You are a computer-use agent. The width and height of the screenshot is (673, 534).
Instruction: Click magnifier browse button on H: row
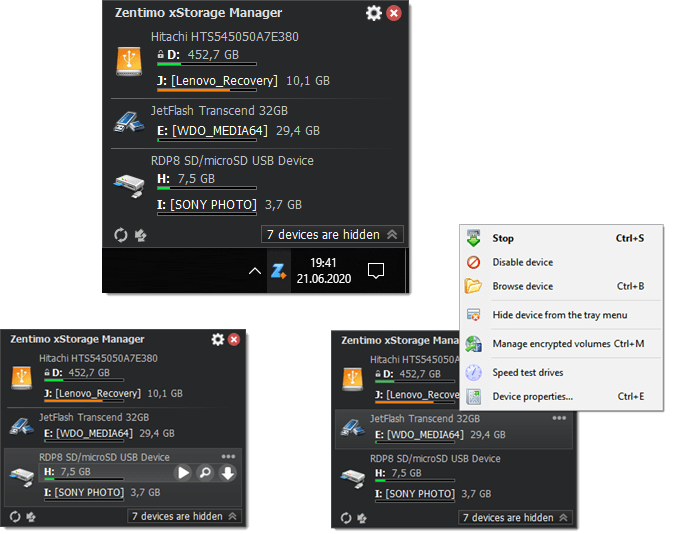(205, 473)
